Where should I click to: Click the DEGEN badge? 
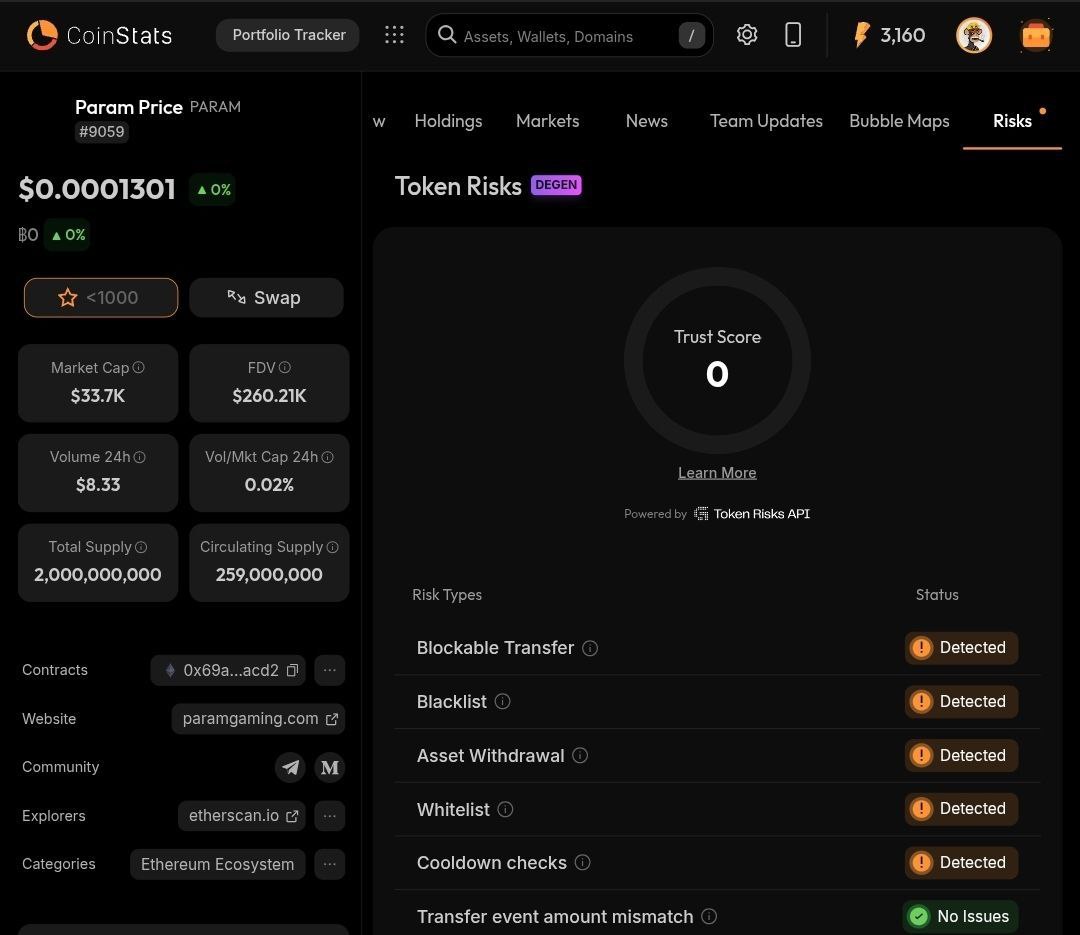tap(556, 185)
